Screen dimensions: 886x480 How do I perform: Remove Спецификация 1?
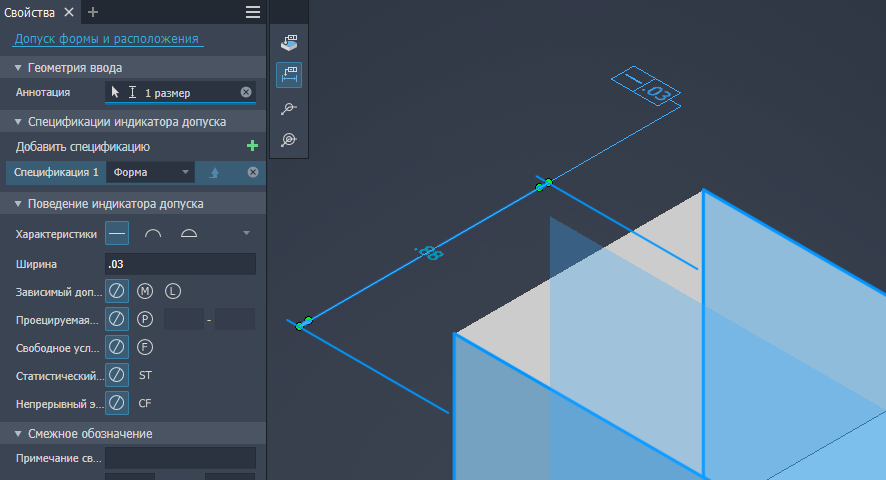[253, 172]
